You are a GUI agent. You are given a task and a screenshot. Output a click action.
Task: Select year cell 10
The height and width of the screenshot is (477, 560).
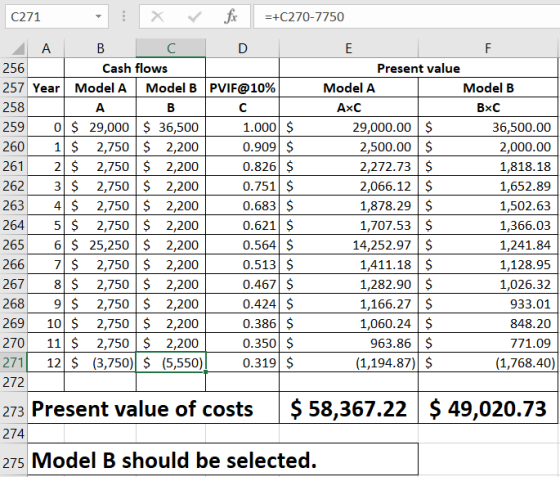(46, 323)
